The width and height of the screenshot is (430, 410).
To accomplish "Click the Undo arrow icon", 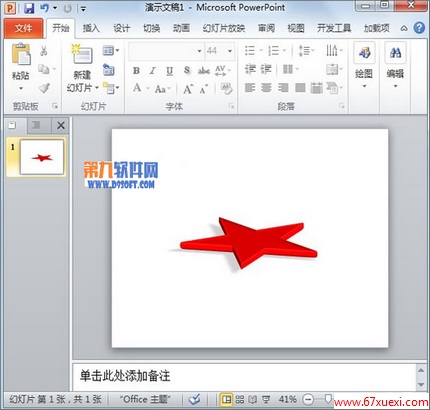I will click(44, 8).
